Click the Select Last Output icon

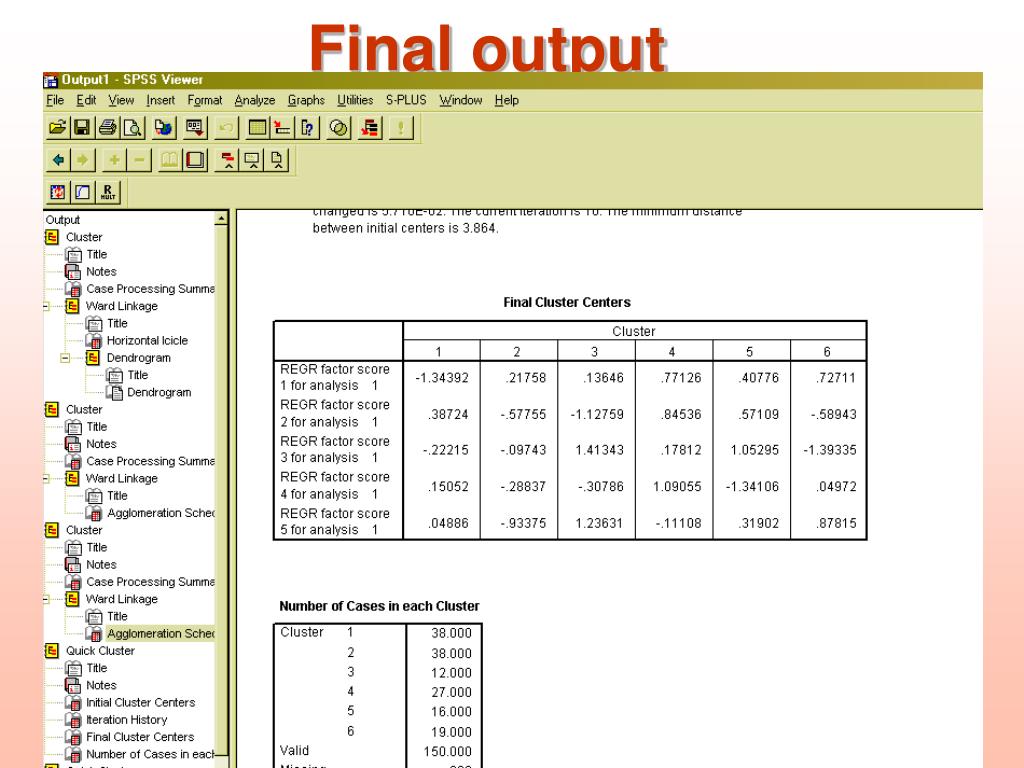[x=370, y=127]
